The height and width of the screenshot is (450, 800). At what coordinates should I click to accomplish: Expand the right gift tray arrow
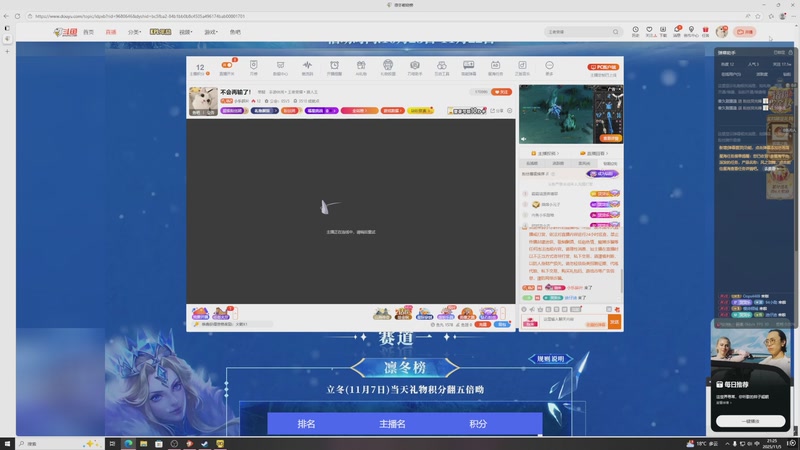503,313
